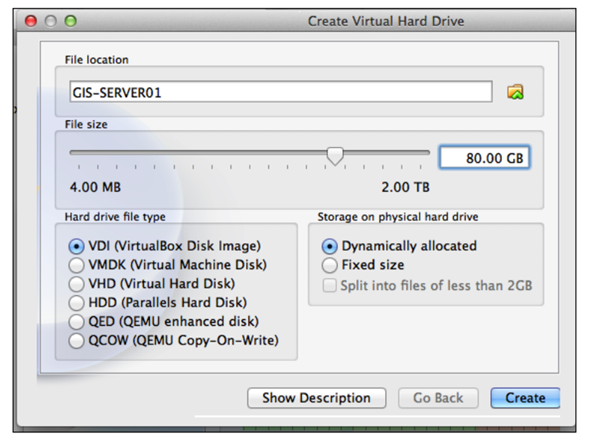Select Dynamically allocated storage
Viewport: 615px width, 438px height.
click(x=329, y=246)
